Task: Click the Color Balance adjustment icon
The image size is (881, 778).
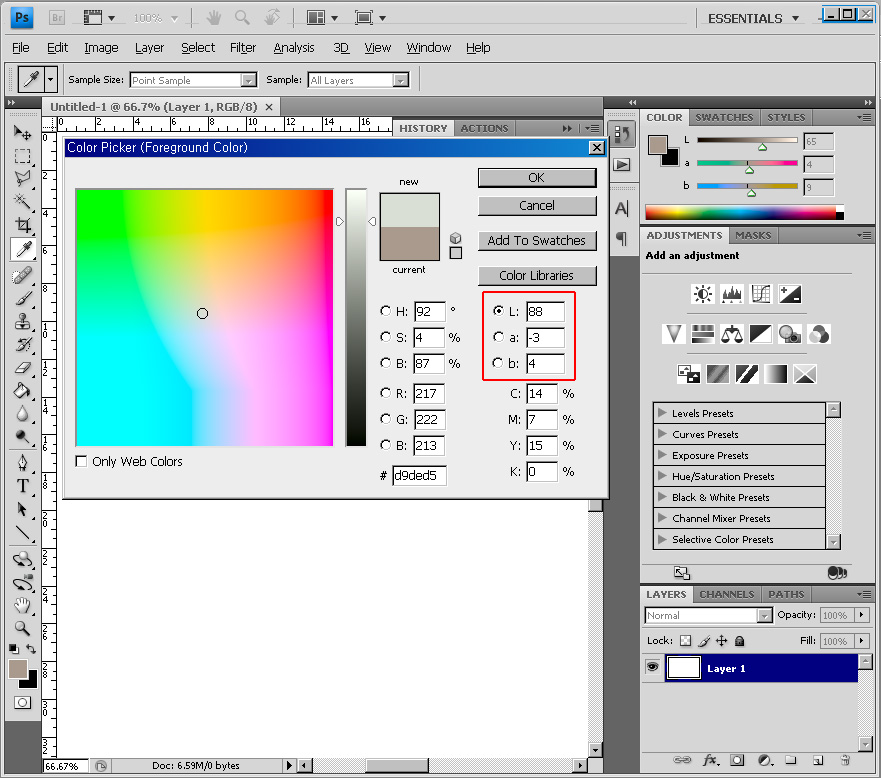Action: (x=732, y=333)
